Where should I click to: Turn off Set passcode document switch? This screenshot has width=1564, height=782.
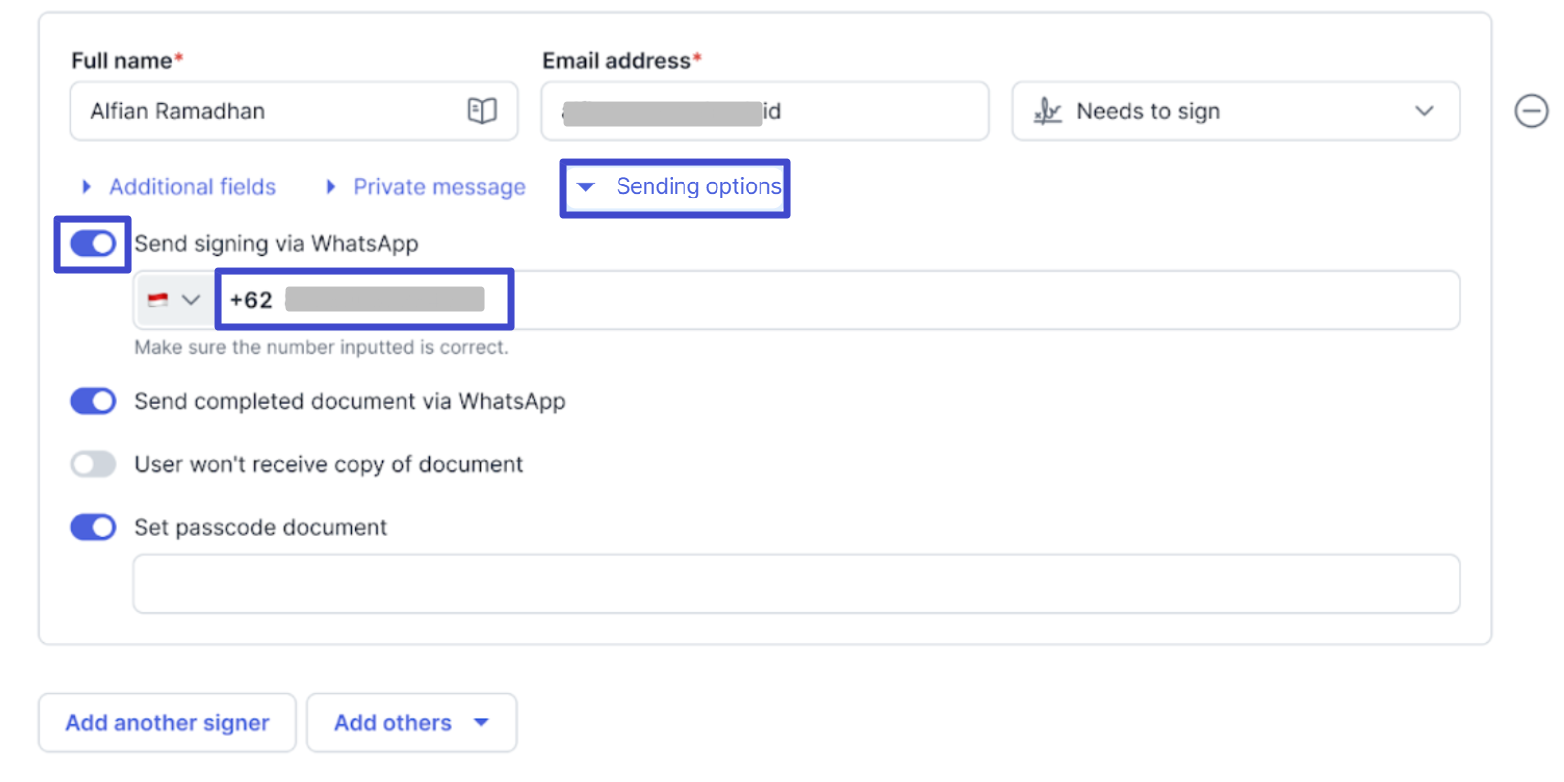93,527
